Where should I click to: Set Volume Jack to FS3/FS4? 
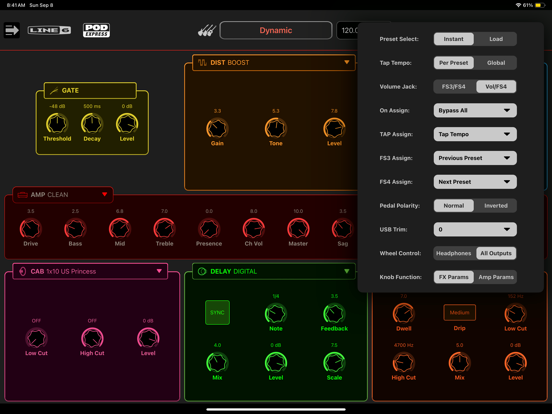click(453, 87)
